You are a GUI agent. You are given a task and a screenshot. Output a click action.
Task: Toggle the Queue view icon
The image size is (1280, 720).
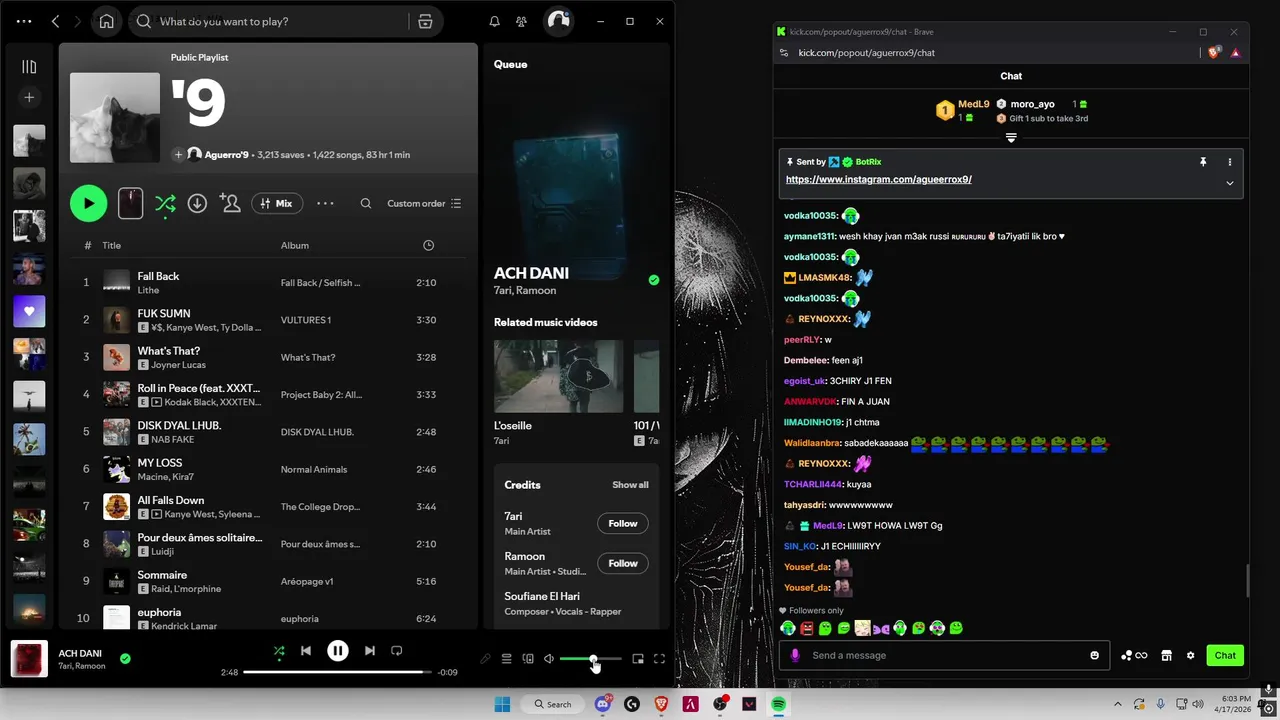[x=506, y=659]
